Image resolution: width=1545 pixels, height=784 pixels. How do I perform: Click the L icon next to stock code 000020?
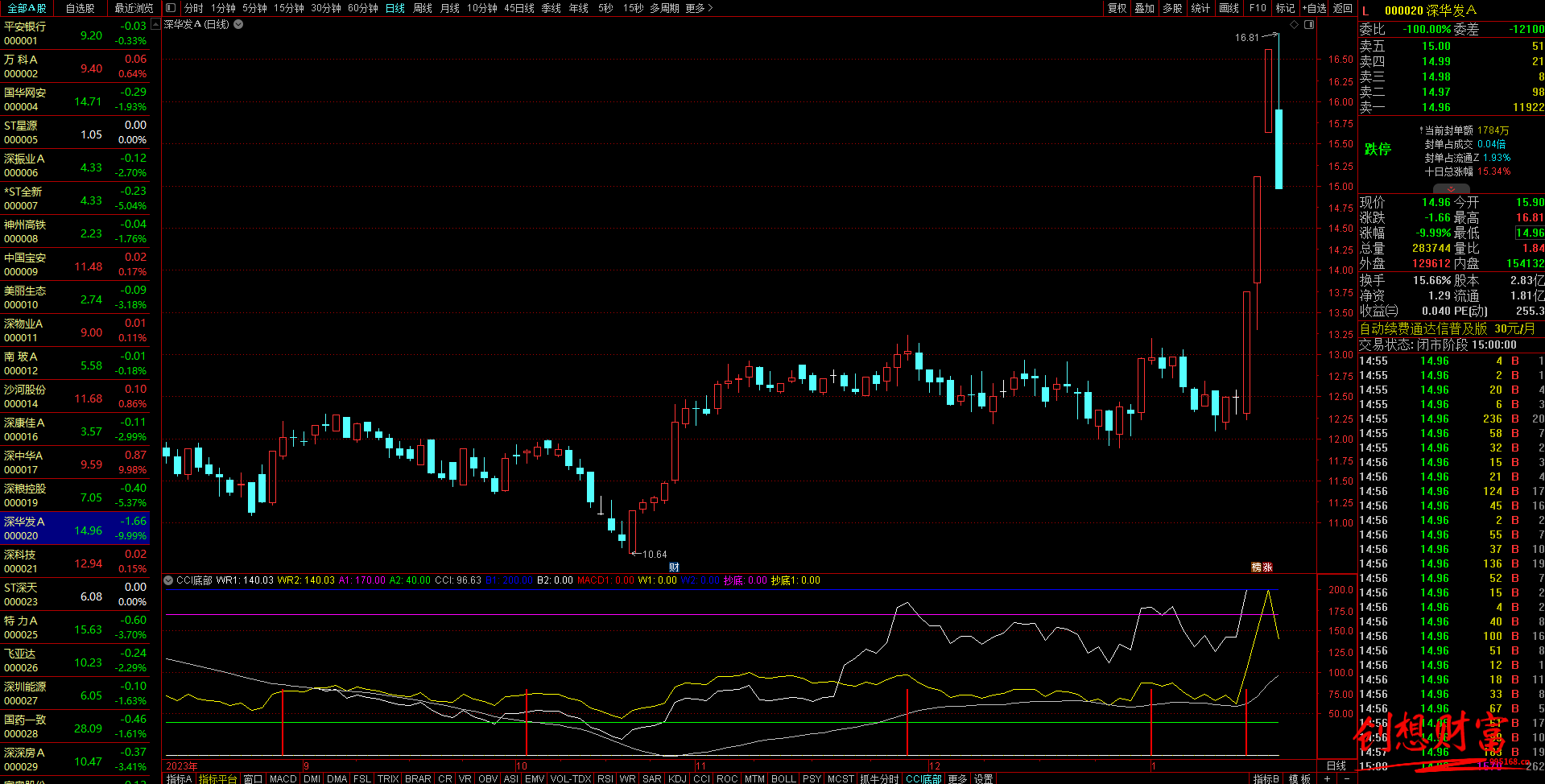[x=1365, y=10]
